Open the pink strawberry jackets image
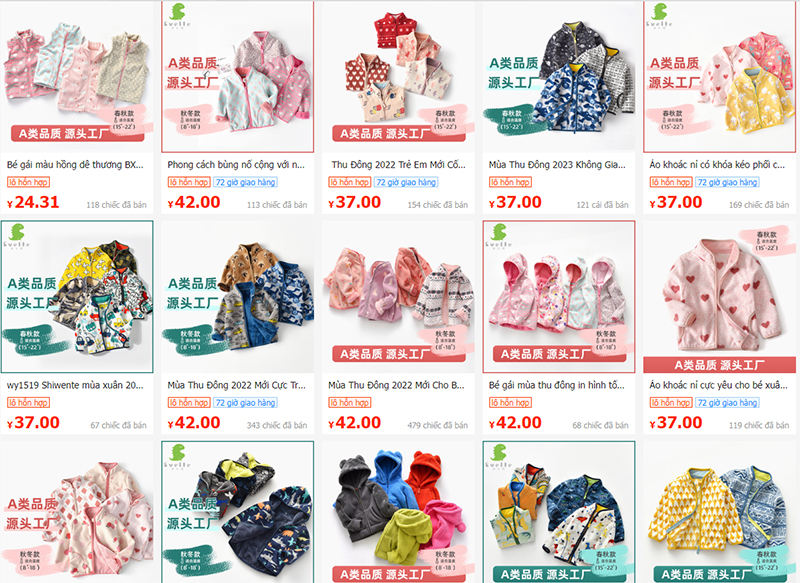This screenshot has height=583, width=800. [77, 512]
